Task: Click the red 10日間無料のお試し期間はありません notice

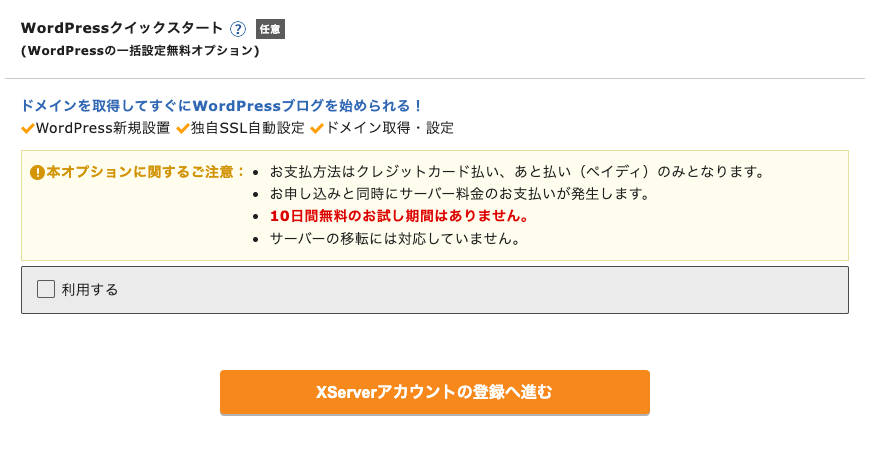Action: (x=399, y=216)
